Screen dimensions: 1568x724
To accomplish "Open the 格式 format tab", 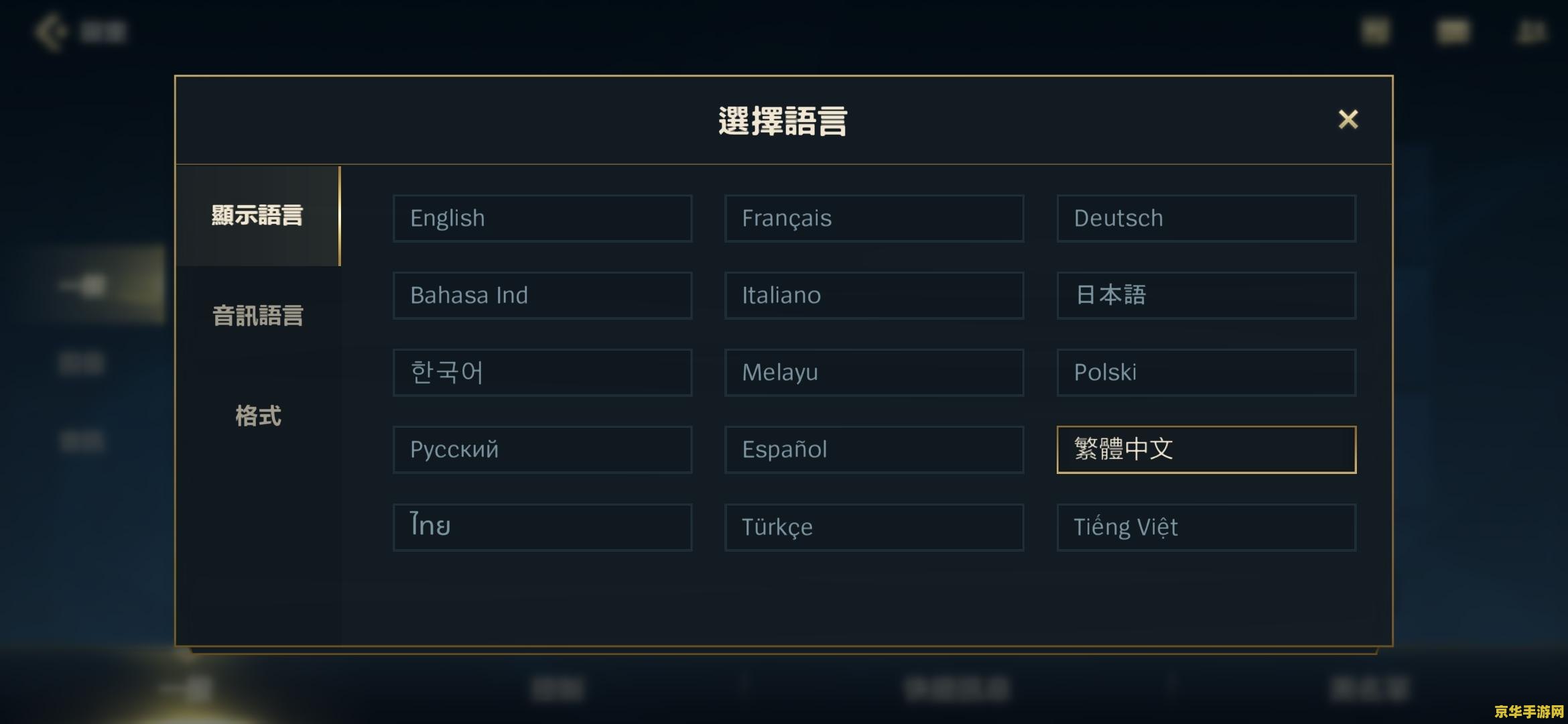I will click(x=258, y=416).
